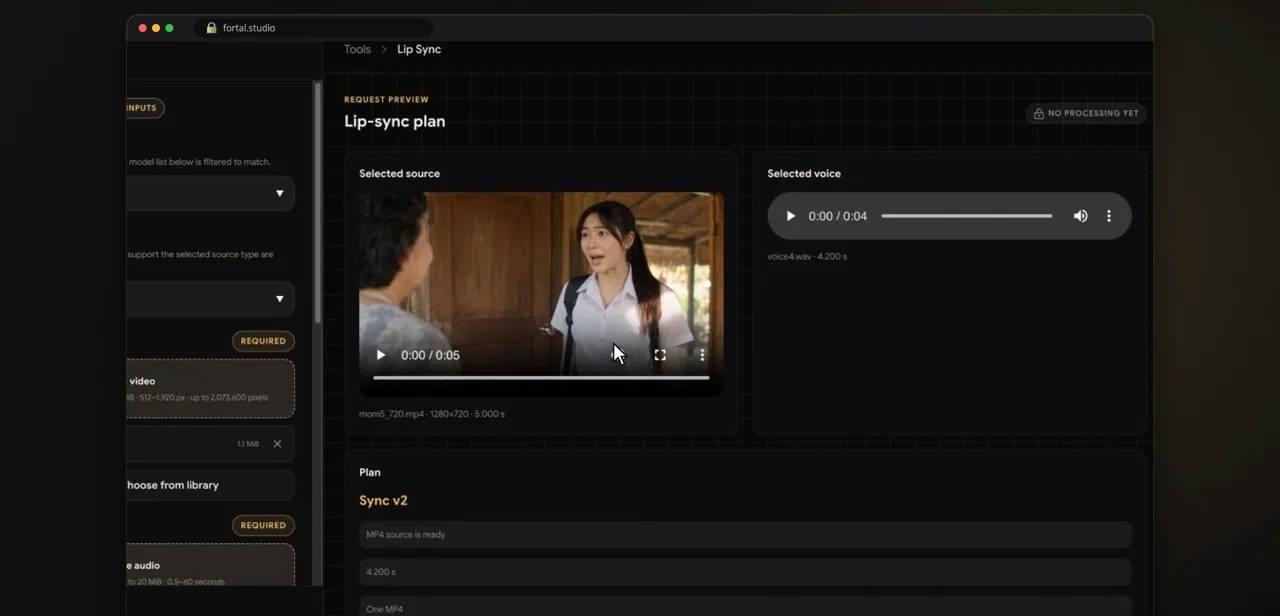
Task: Play the selected voice audio
Action: point(790,216)
